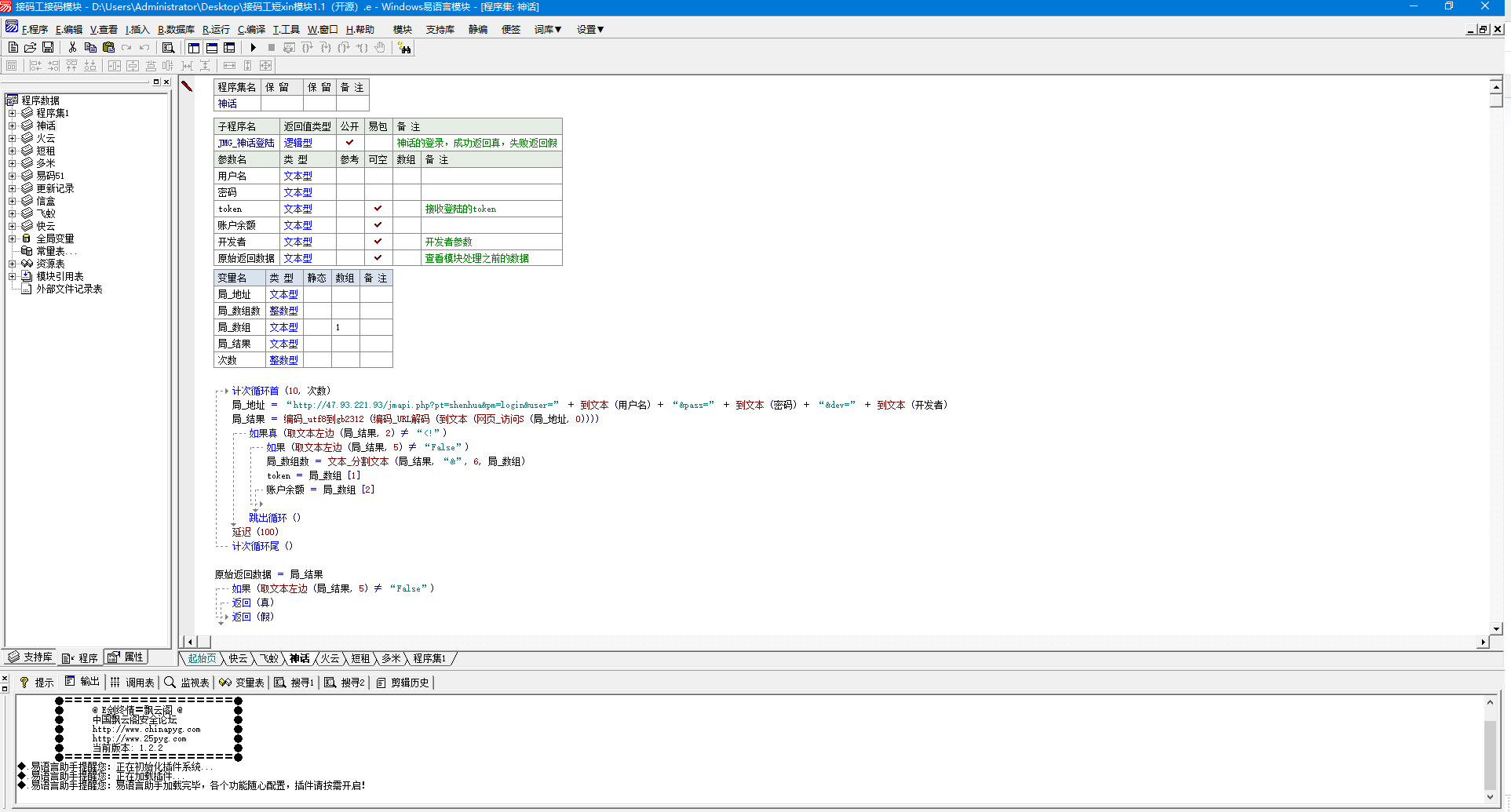Open the 属性 side panel tab
This screenshot has width=1511, height=812.
point(126,657)
